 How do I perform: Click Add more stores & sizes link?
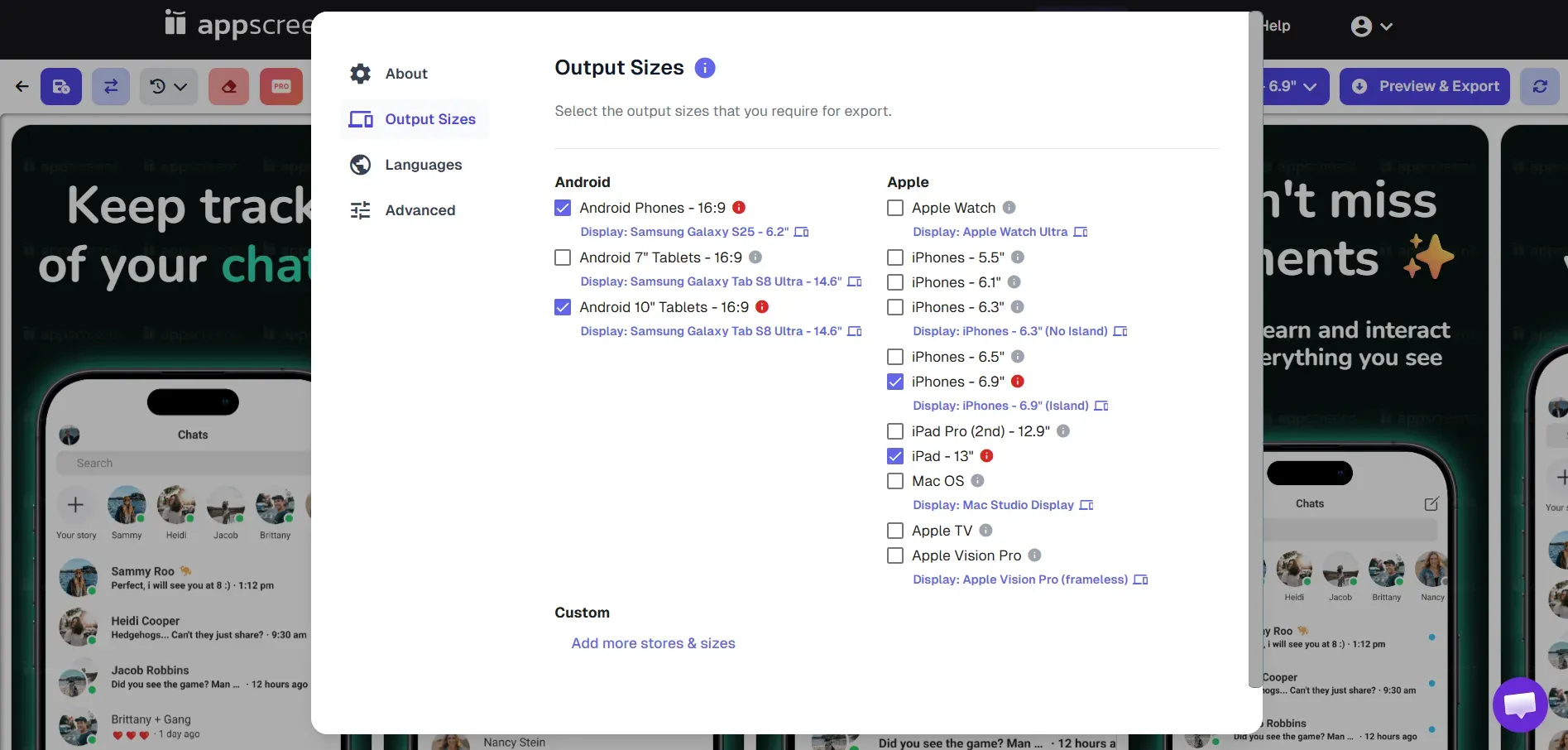(653, 643)
